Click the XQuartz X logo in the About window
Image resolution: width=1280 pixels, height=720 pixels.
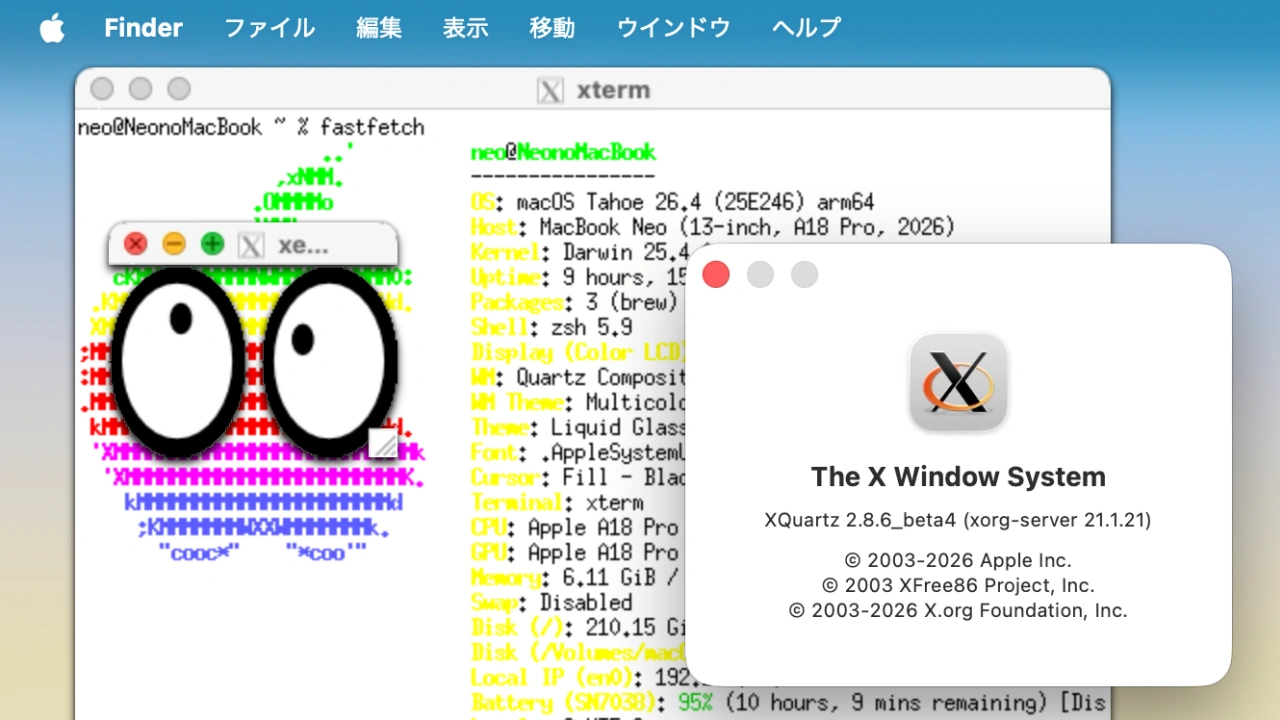pos(958,382)
